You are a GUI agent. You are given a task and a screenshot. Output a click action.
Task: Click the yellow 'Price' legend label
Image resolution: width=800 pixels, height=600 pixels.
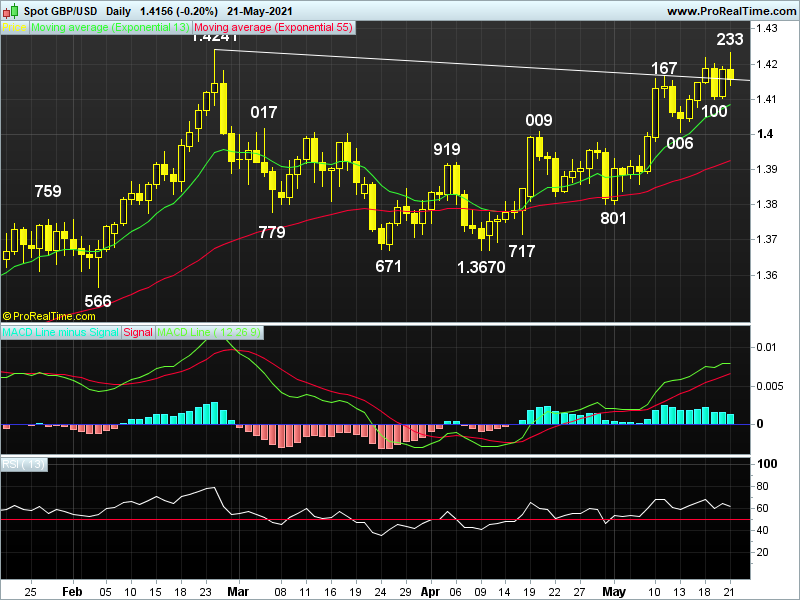[x=14, y=28]
